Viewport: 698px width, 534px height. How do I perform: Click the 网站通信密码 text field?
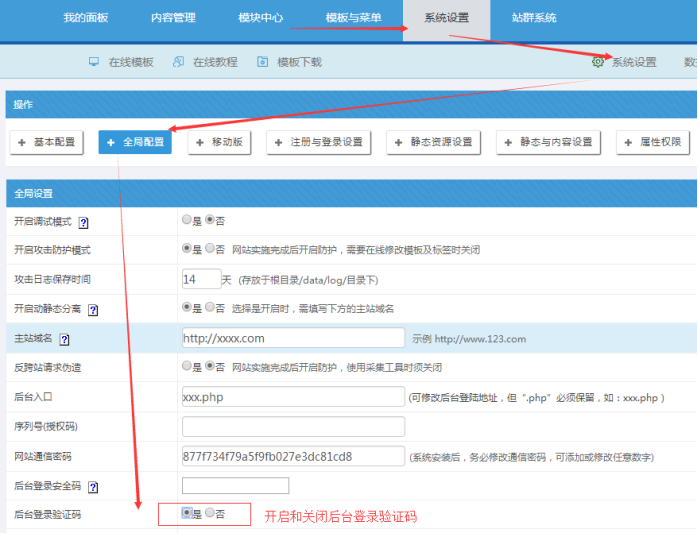point(293,456)
